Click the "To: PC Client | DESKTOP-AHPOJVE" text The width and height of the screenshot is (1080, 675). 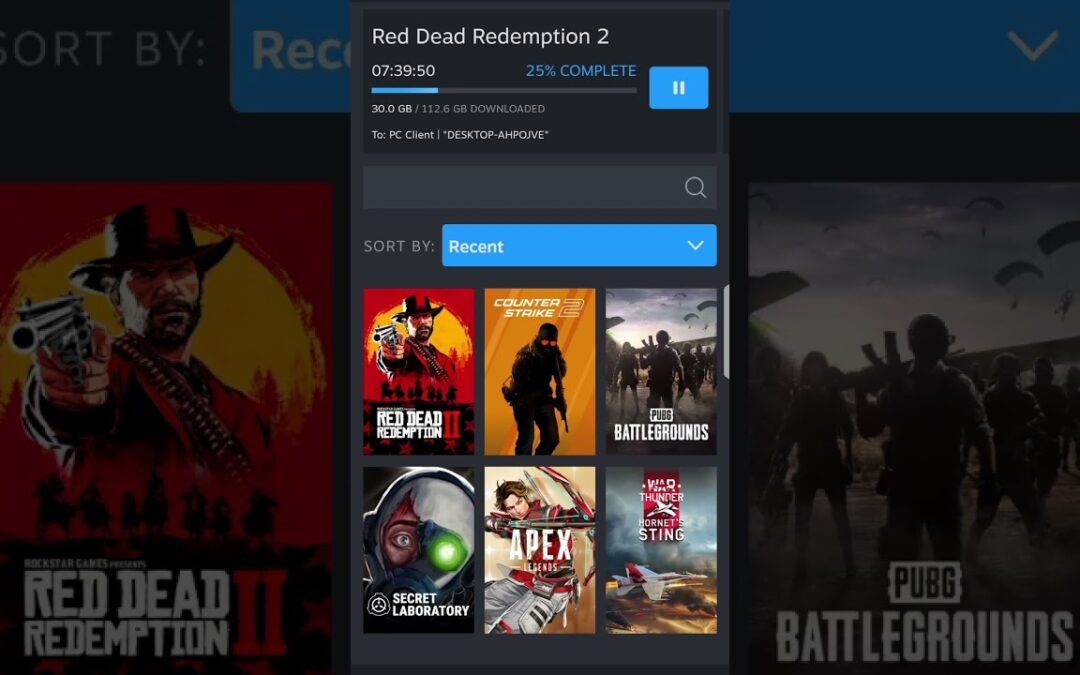point(459,135)
